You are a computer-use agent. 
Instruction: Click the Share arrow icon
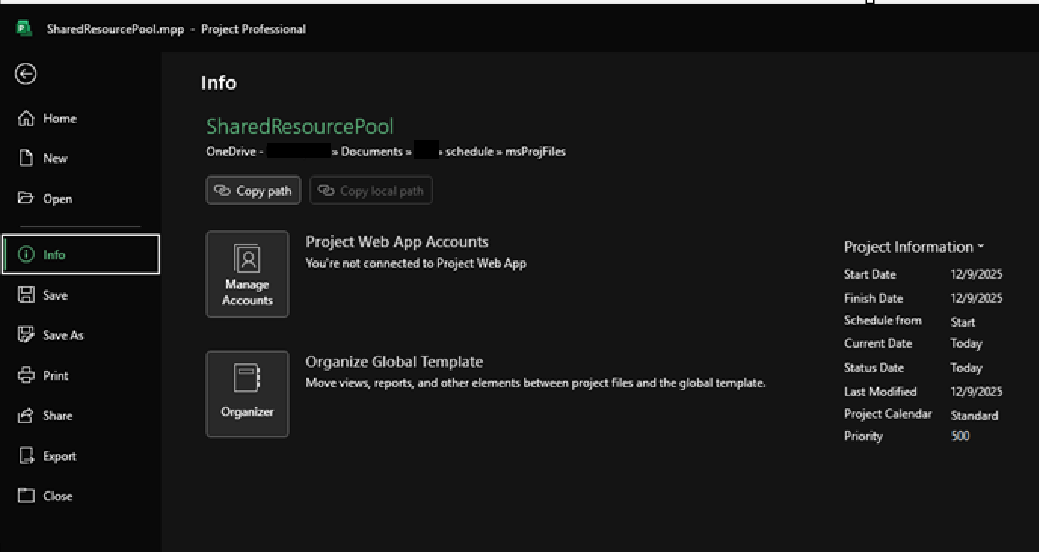click(26, 415)
